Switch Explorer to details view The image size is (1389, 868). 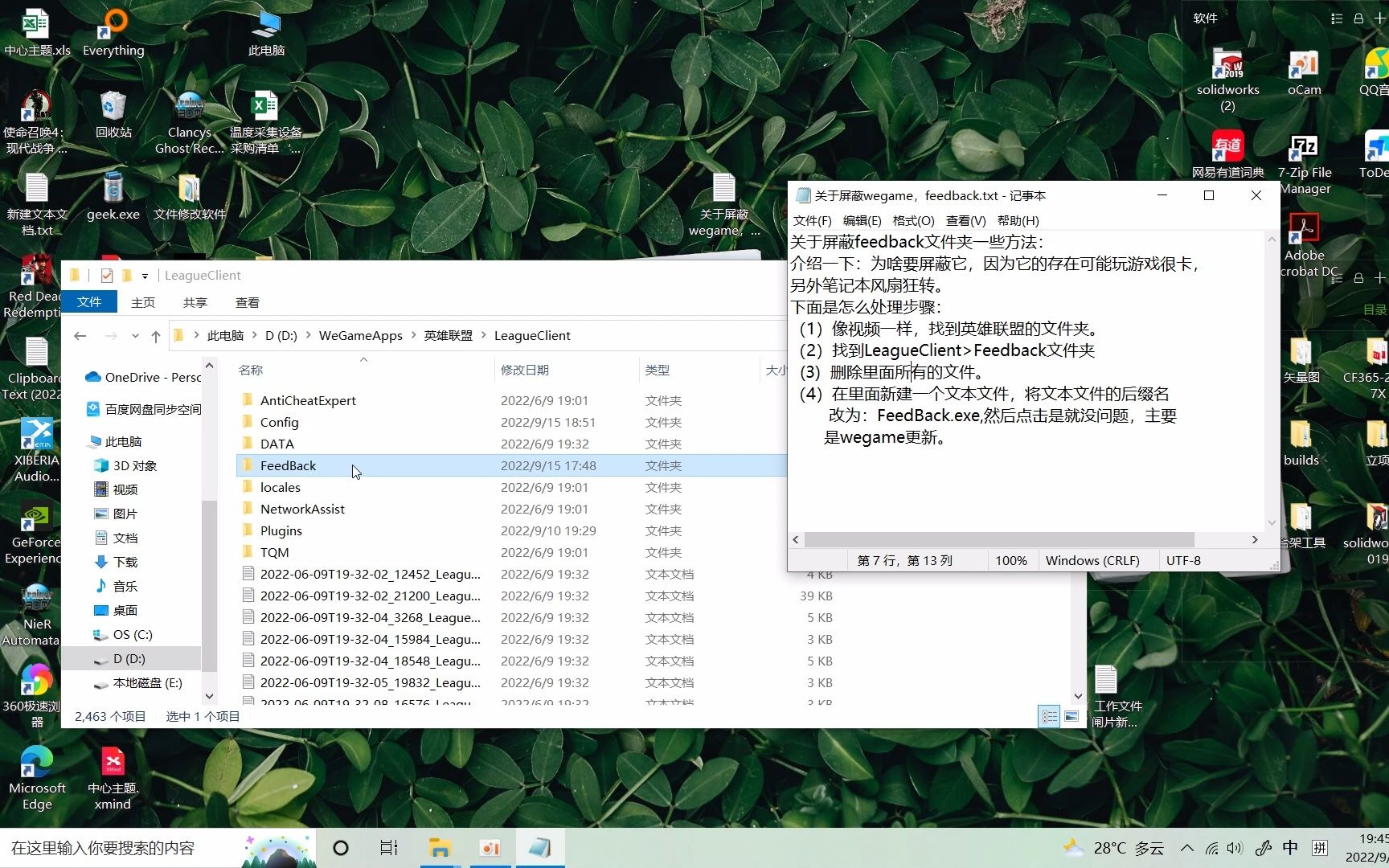(1050, 716)
